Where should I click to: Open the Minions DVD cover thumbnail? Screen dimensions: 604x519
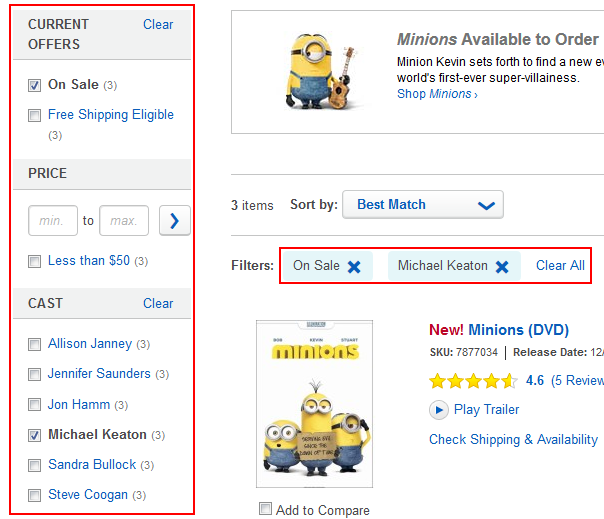[314, 404]
